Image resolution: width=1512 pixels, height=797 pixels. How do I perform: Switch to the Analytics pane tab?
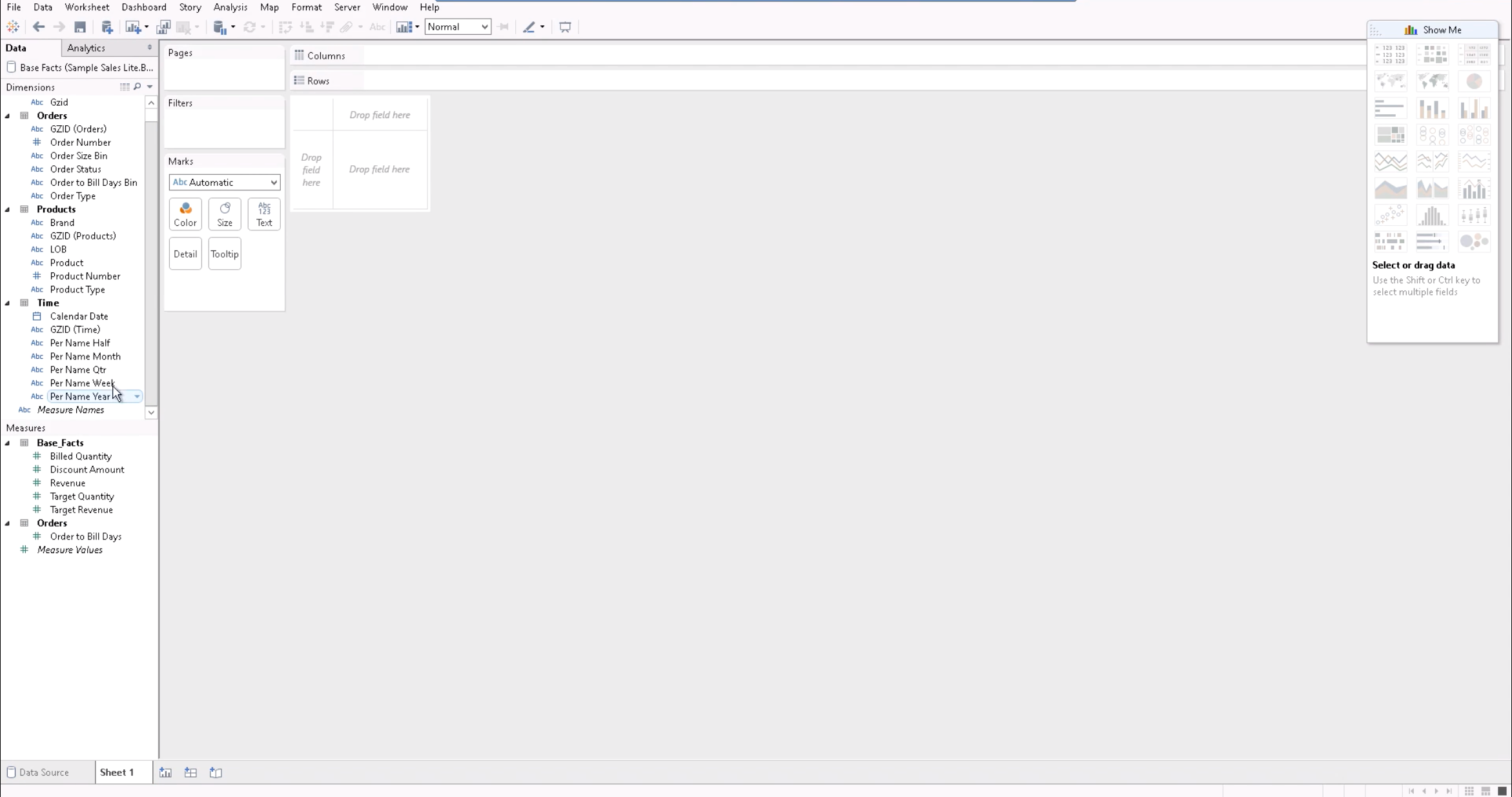86,48
